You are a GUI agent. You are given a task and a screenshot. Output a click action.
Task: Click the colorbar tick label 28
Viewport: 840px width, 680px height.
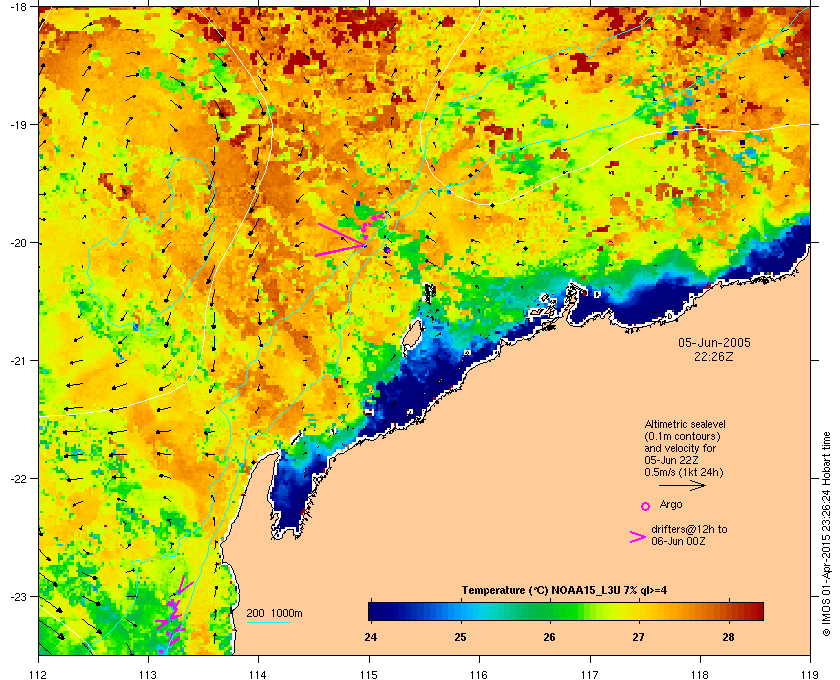(x=728, y=637)
